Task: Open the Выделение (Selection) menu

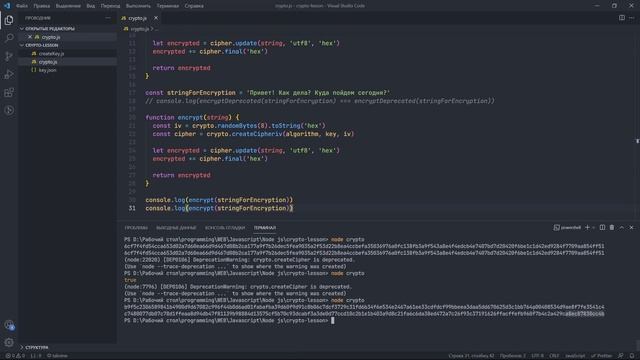Action: [68, 6]
